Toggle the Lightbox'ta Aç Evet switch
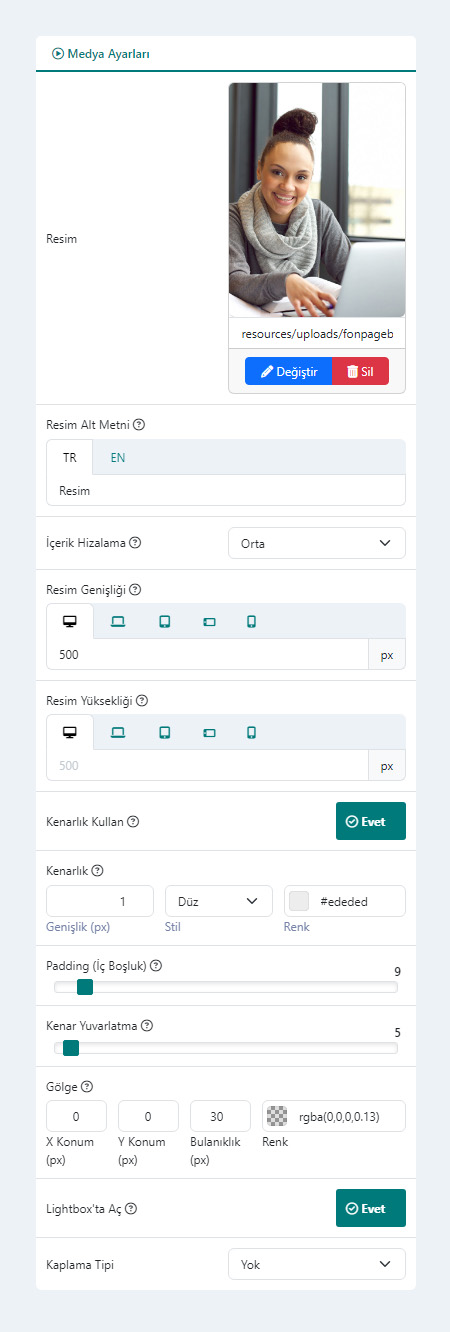The height and width of the screenshot is (1332, 450). 371,1208
